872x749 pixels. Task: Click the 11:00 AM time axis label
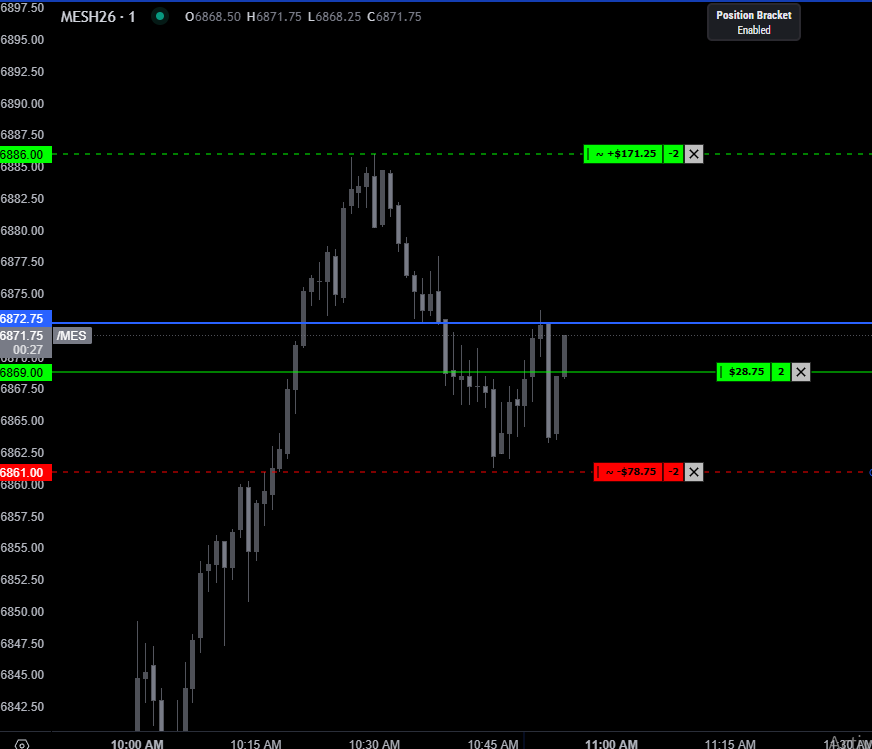pos(611,743)
